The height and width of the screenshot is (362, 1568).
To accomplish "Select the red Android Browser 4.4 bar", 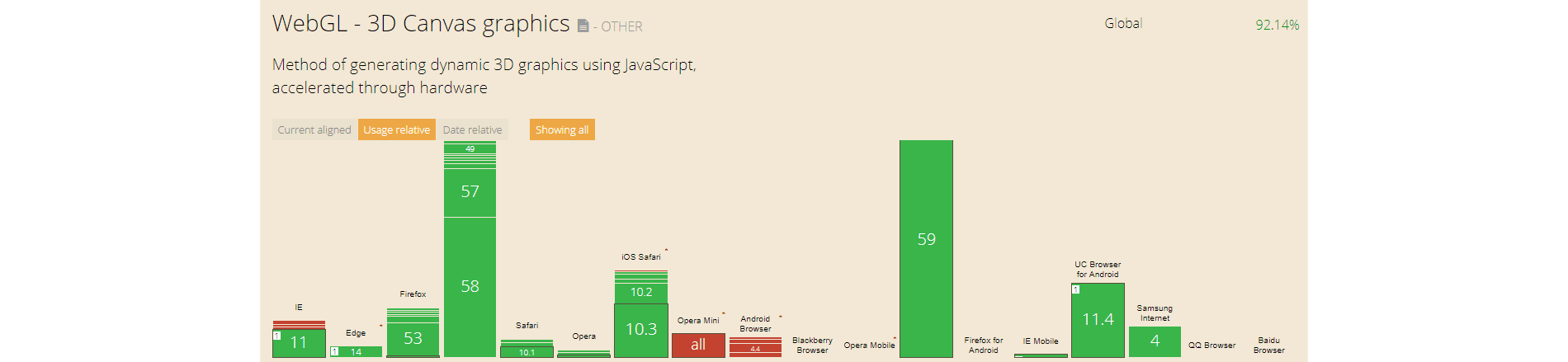I will point(755,349).
